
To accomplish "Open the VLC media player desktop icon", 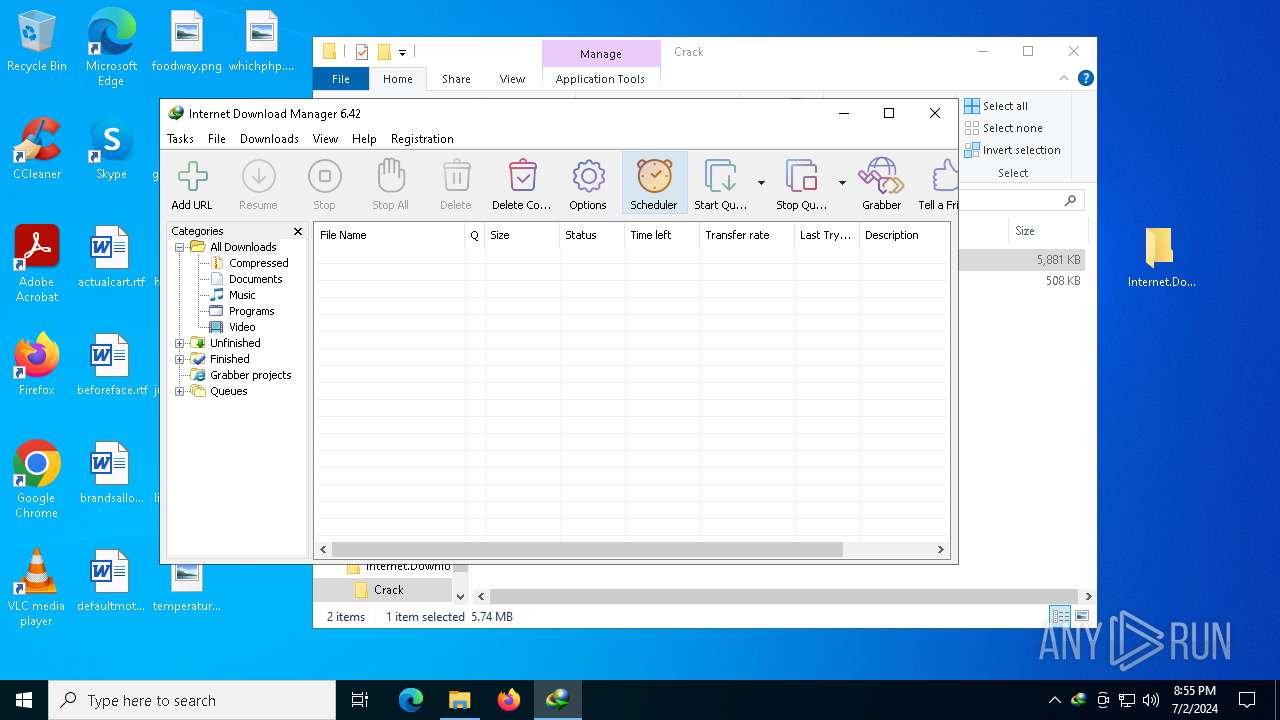I will point(37,588).
